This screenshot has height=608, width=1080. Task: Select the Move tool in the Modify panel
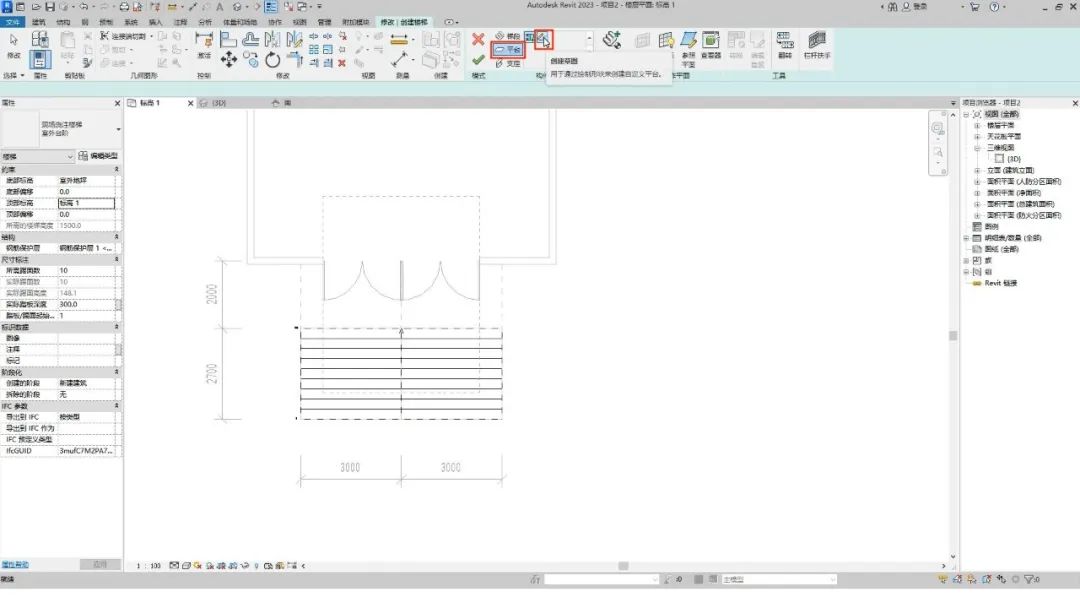tap(229, 60)
